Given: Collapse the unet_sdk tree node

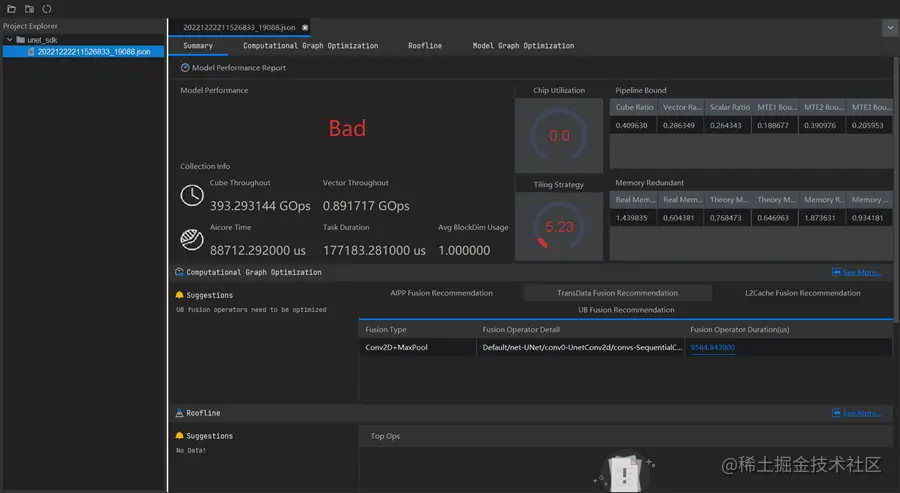Looking at the screenshot, I should tap(9, 40).
